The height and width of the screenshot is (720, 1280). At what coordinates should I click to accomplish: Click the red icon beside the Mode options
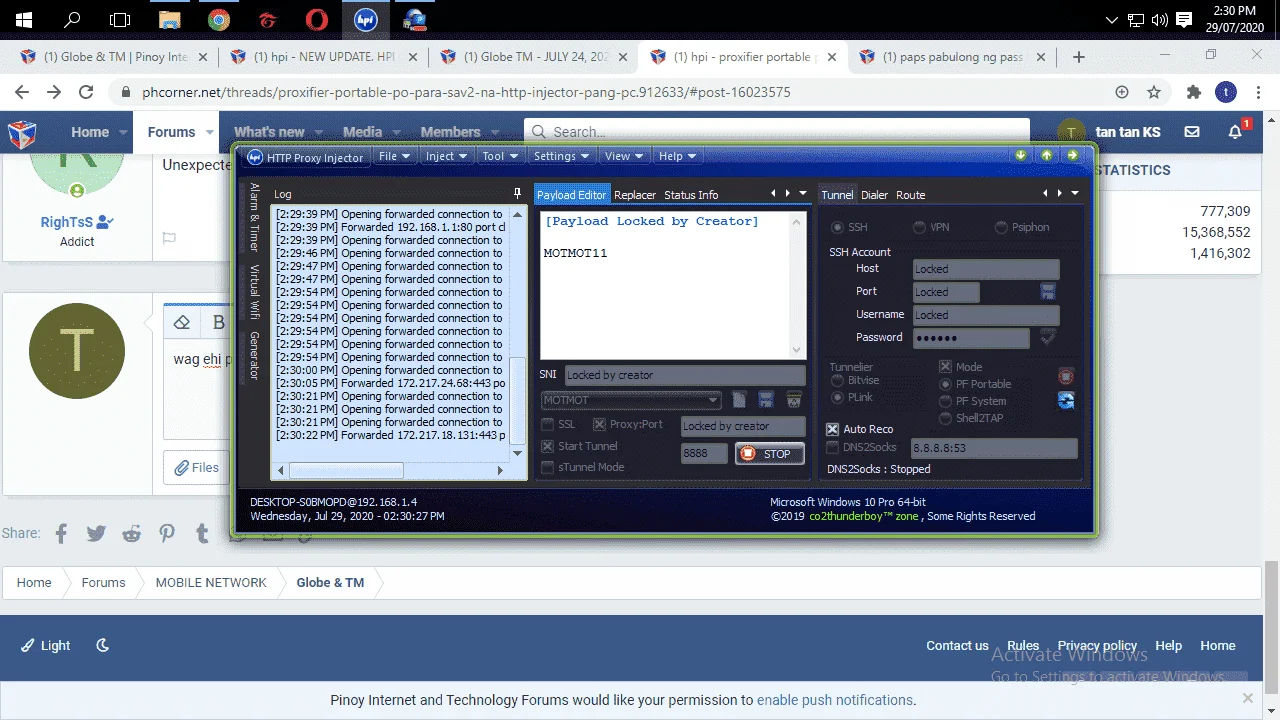(x=1066, y=377)
